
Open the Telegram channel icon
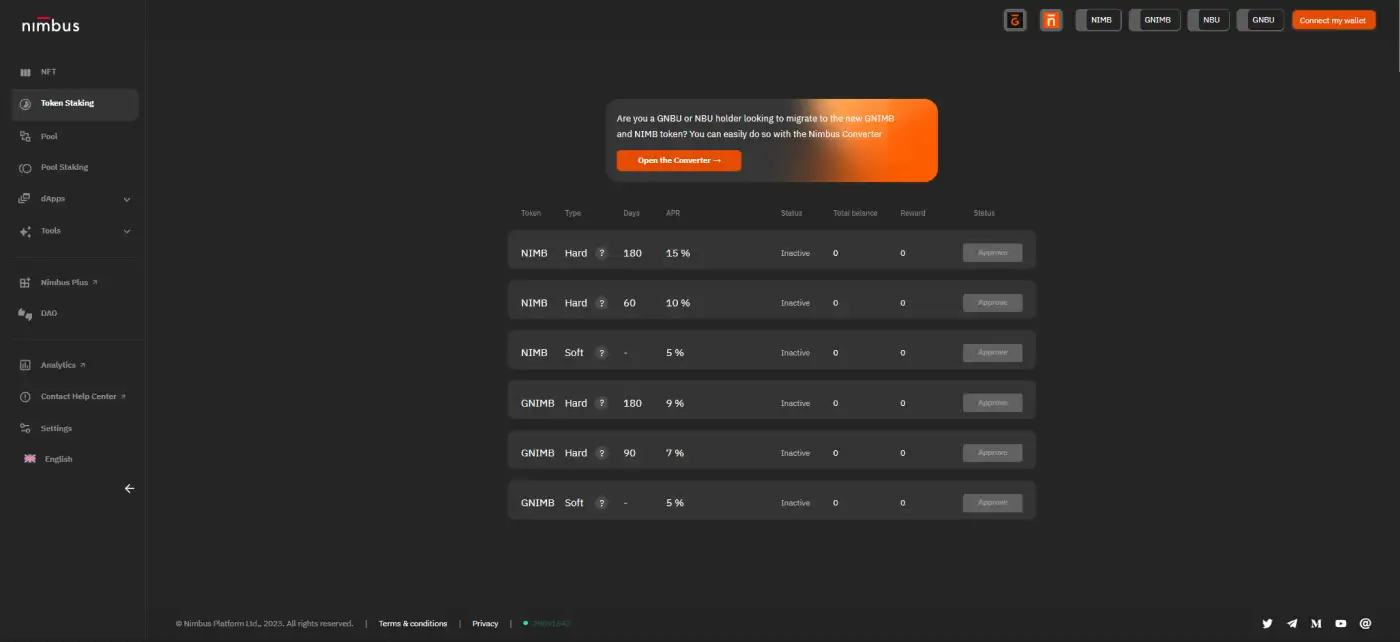coord(1292,623)
